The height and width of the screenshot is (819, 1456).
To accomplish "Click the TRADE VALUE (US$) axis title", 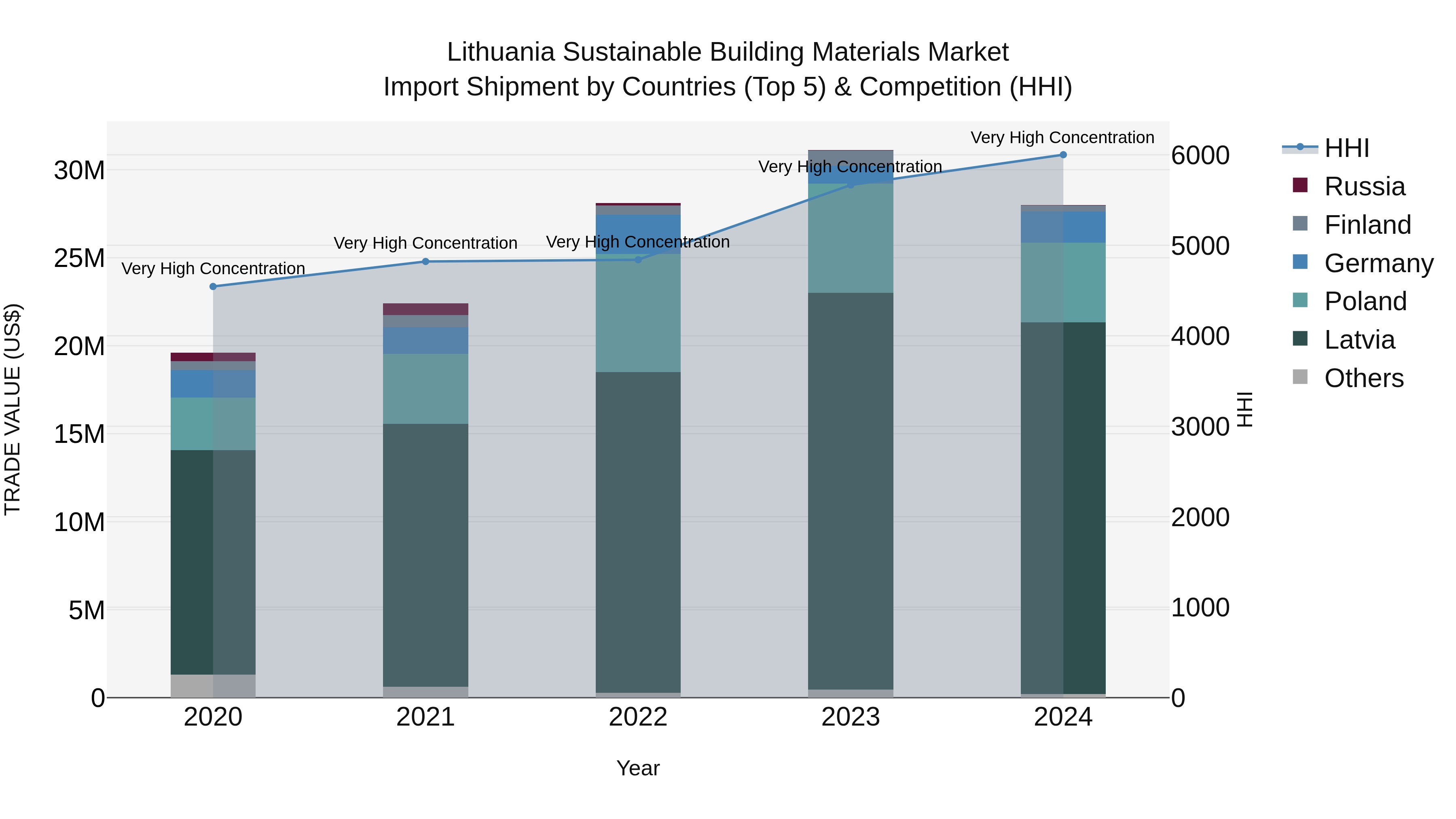I will (13, 409).
